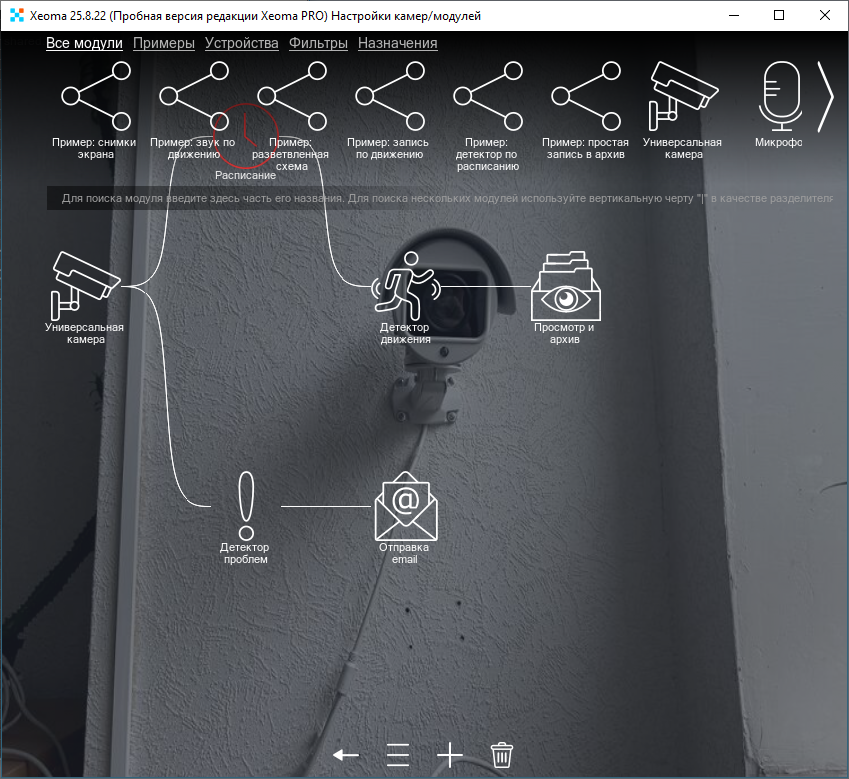Open the list menu icon at bottom

398,754
